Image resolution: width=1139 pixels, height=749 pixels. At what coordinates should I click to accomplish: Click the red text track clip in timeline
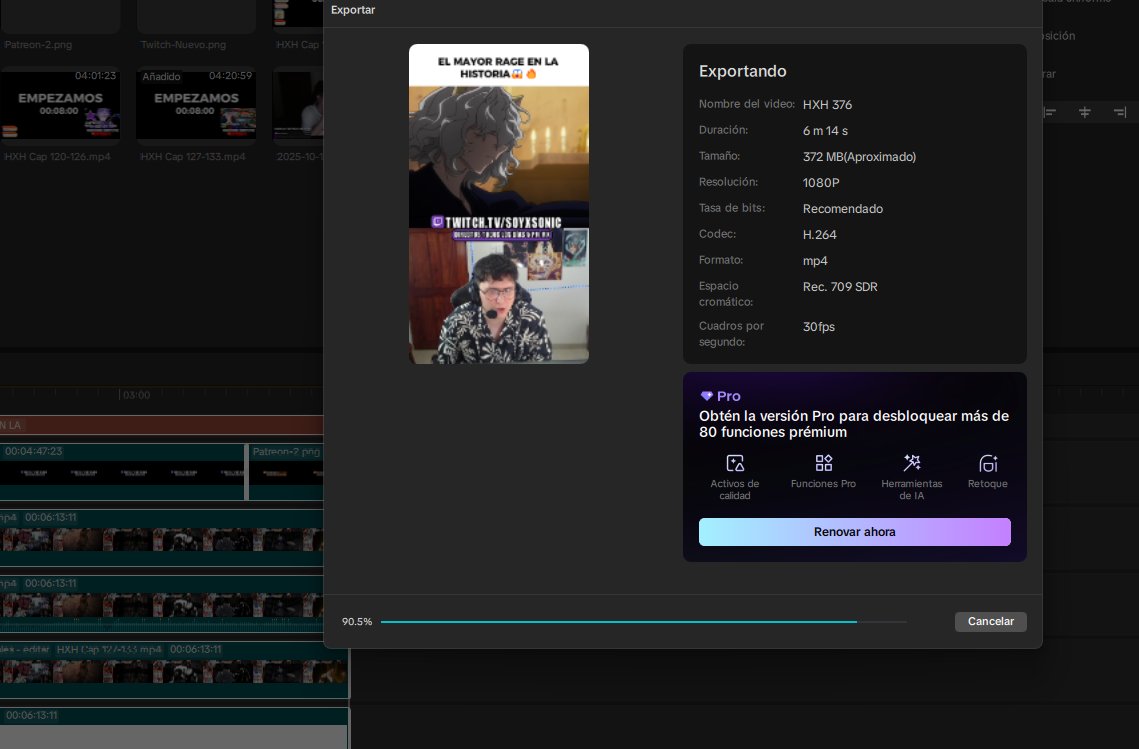161,425
